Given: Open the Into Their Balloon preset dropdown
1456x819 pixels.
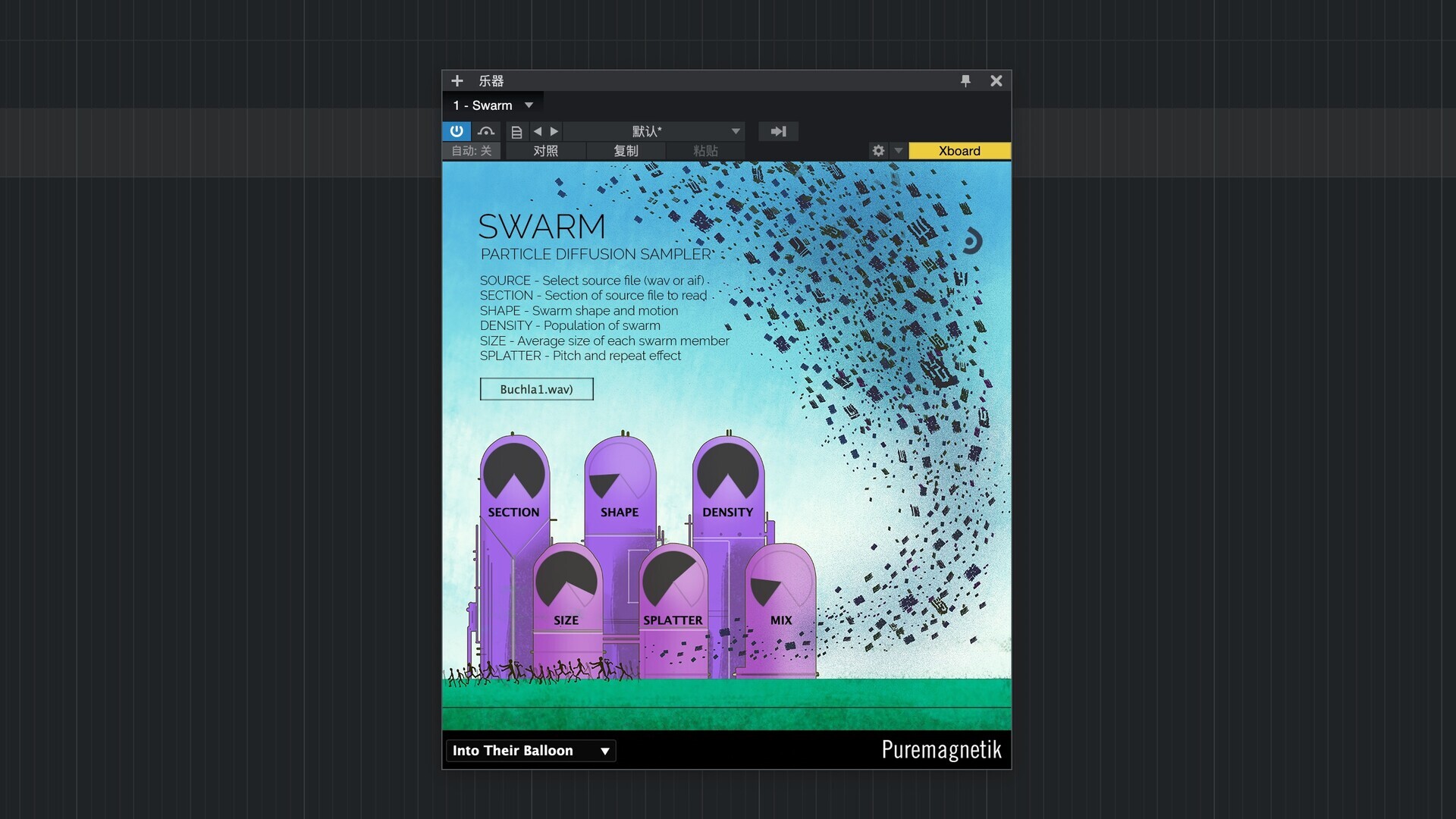Looking at the screenshot, I should click(531, 751).
